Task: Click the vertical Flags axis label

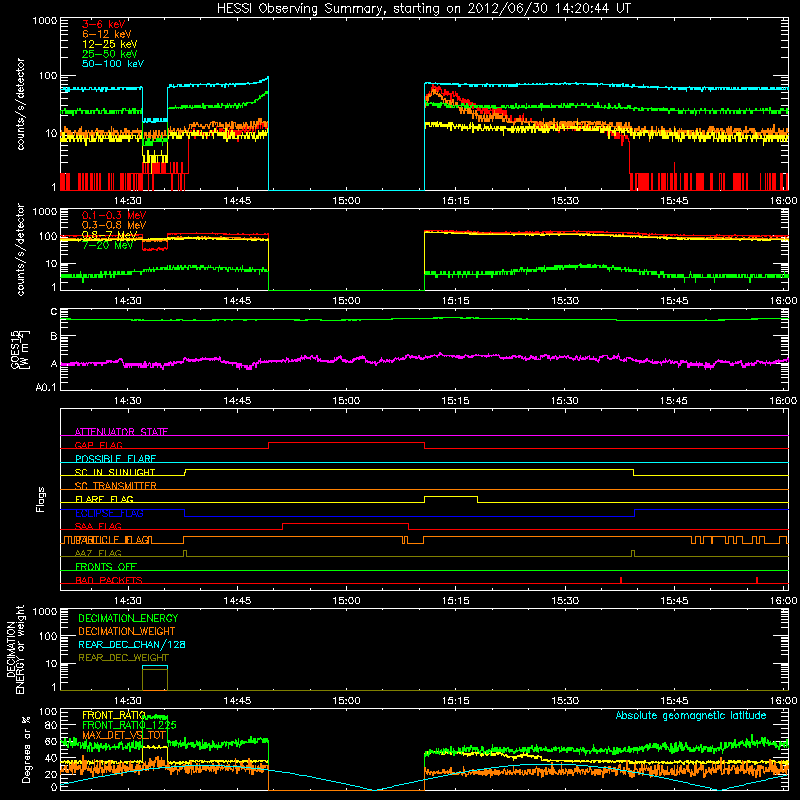Action: (x=41, y=500)
